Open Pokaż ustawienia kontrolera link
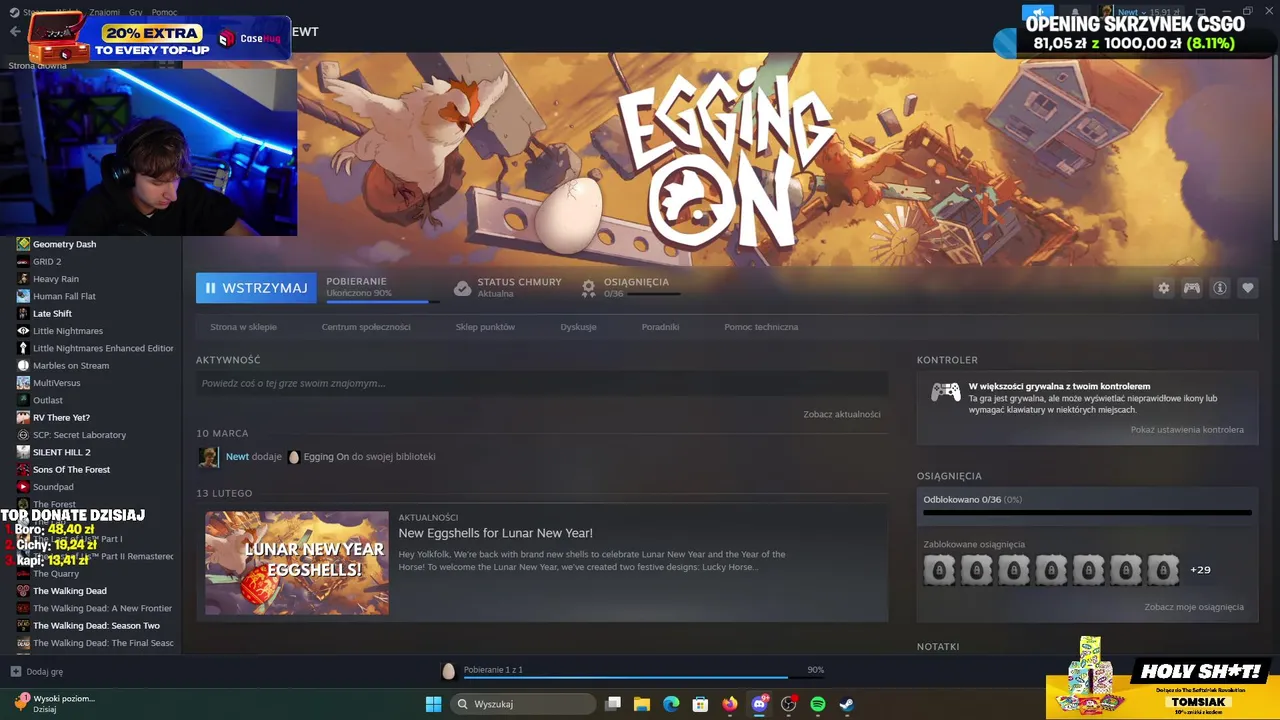1280x720 pixels. click(x=1187, y=430)
